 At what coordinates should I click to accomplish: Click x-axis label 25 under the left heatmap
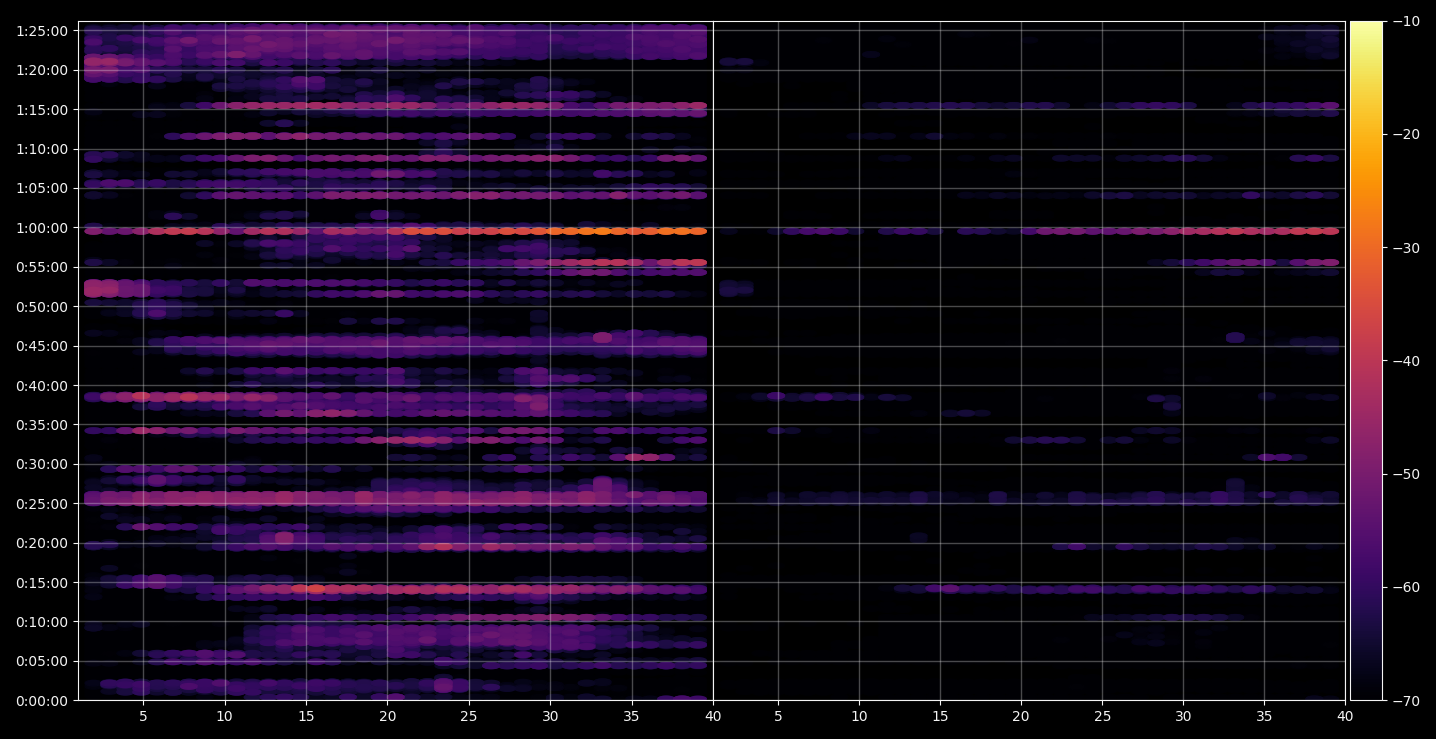click(469, 716)
